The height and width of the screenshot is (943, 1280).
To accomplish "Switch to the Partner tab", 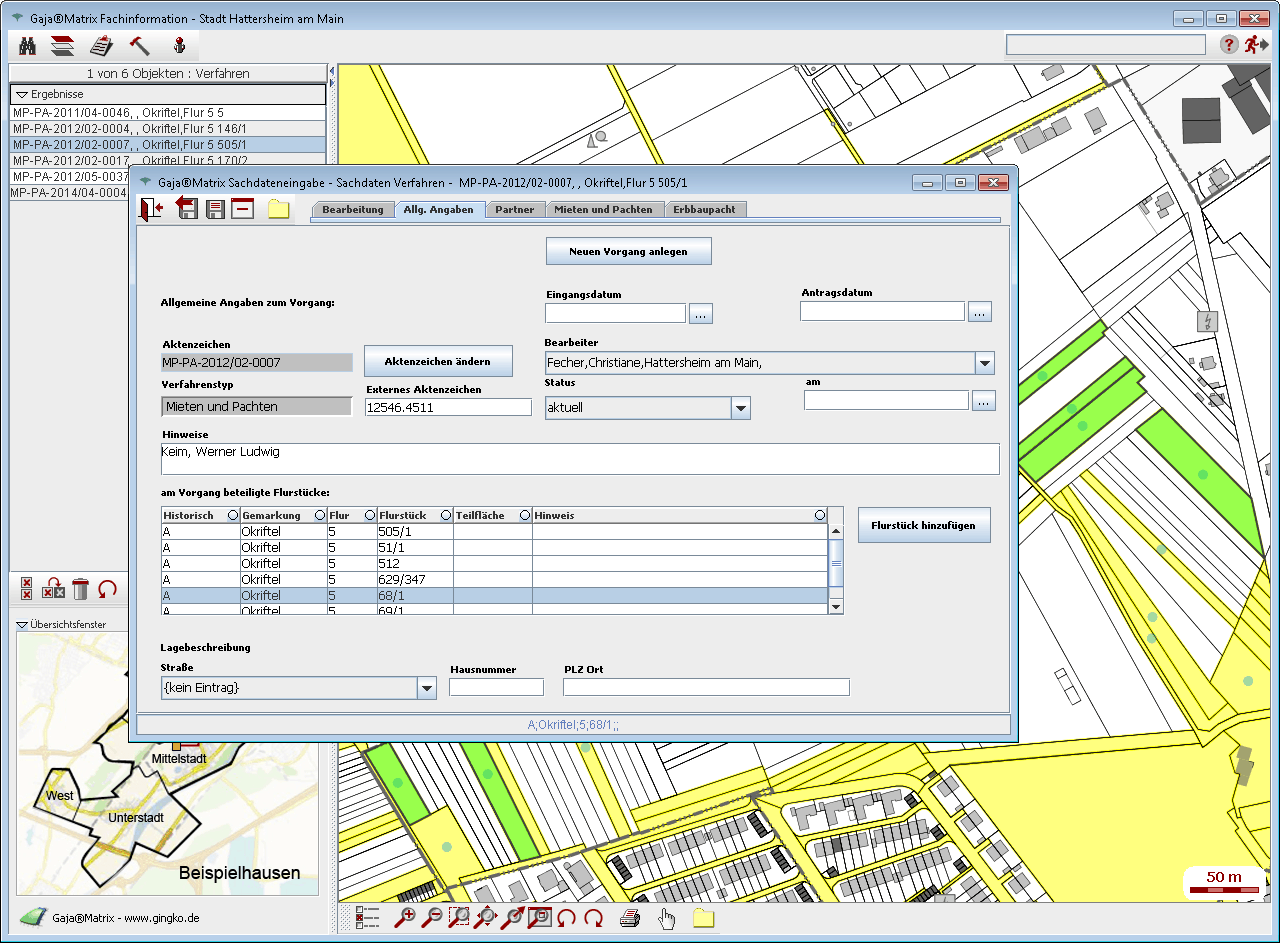I will pyautogui.click(x=515, y=210).
